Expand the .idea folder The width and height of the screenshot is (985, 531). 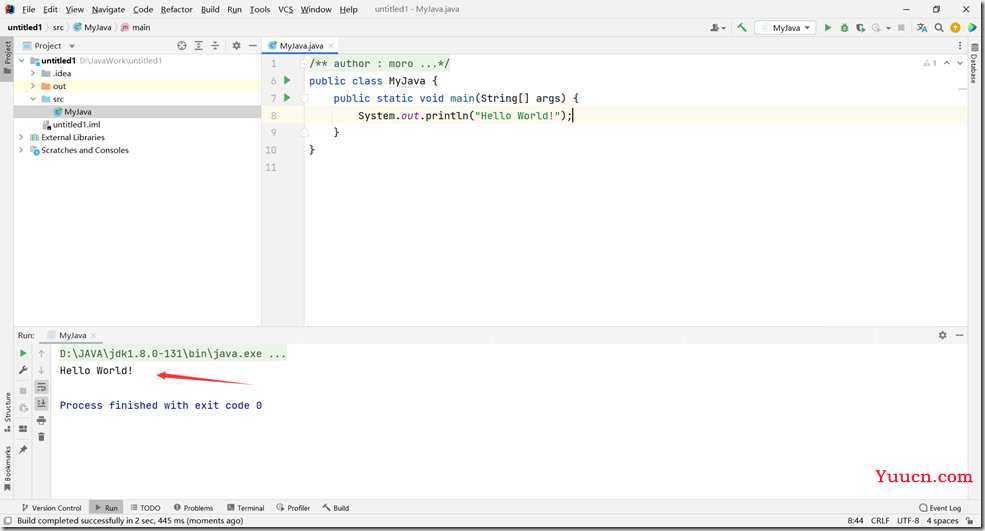click(33, 74)
